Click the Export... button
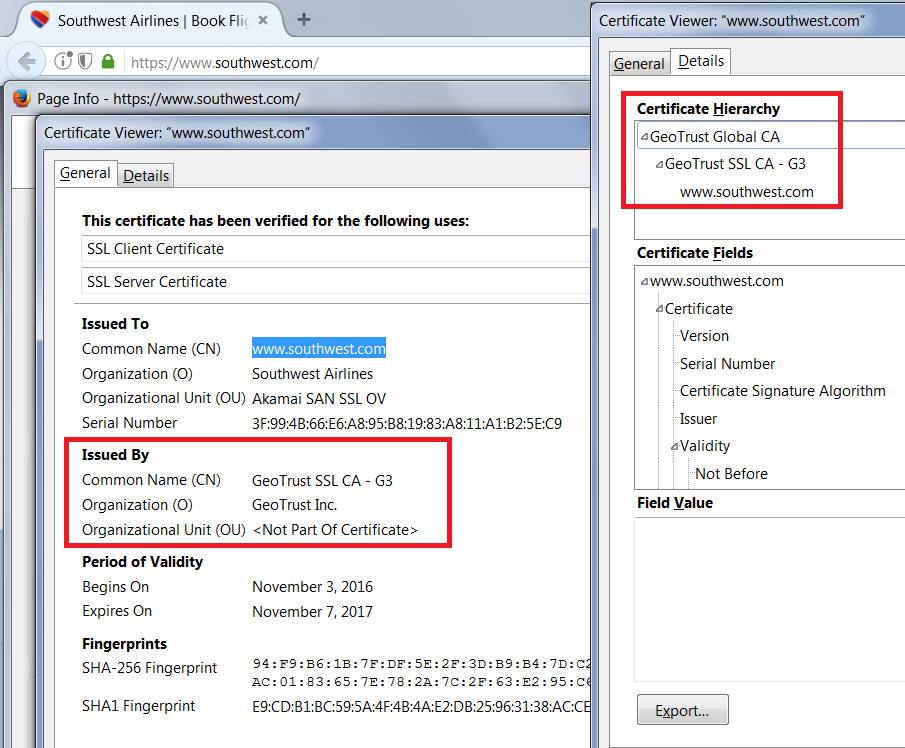 tap(682, 710)
